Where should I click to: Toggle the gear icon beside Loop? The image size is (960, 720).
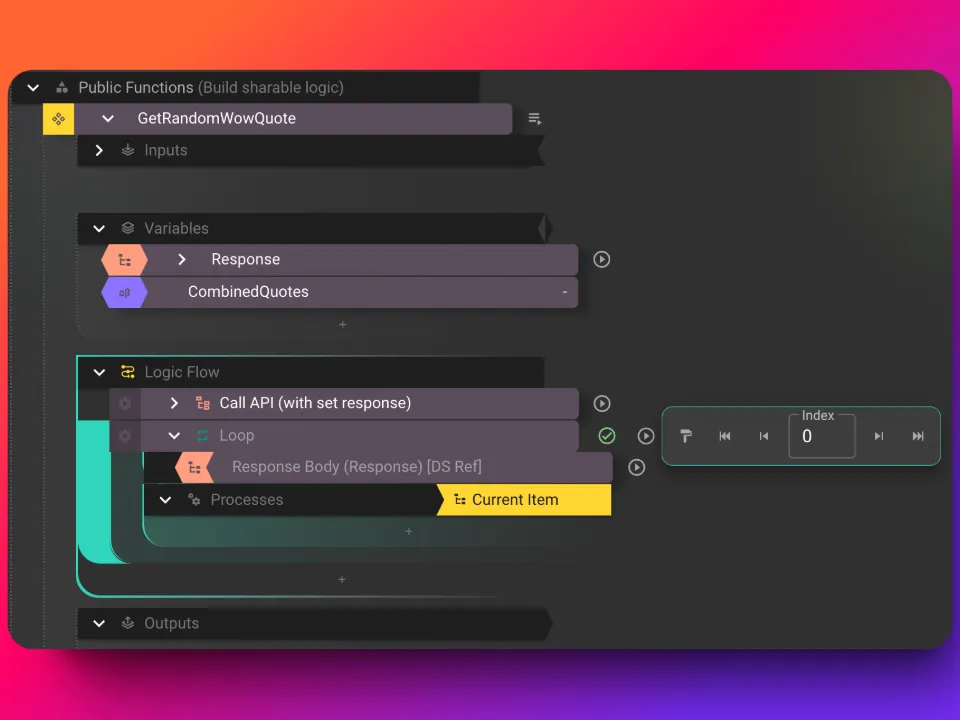tap(124, 436)
